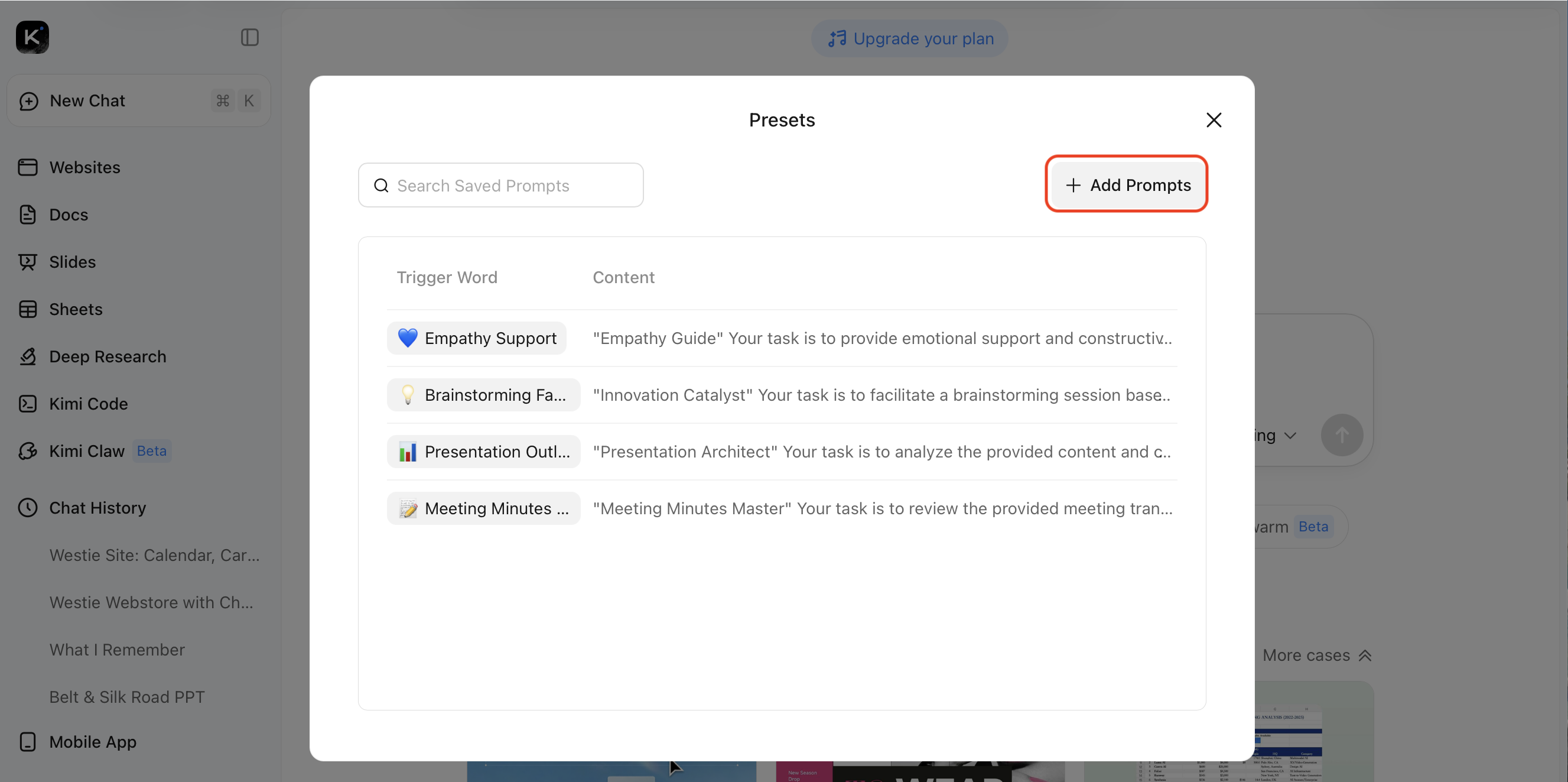Open Kimi Claw Beta section

click(x=86, y=452)
